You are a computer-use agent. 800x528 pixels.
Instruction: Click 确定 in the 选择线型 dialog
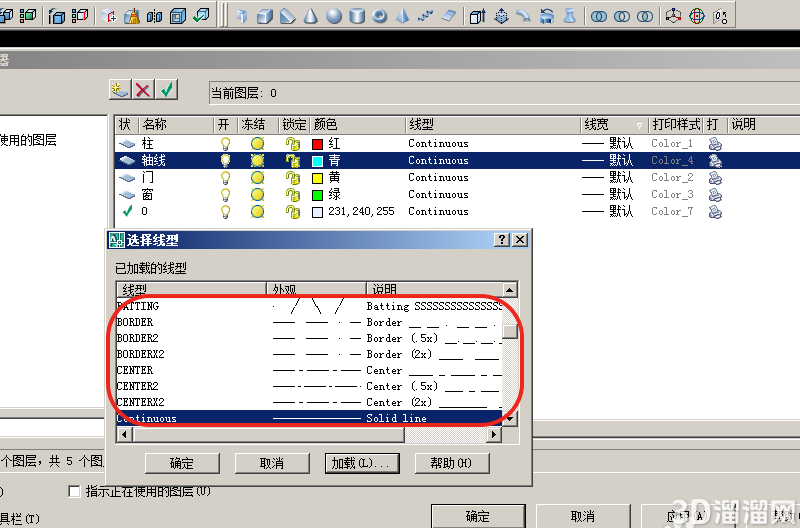click(182, 463)
